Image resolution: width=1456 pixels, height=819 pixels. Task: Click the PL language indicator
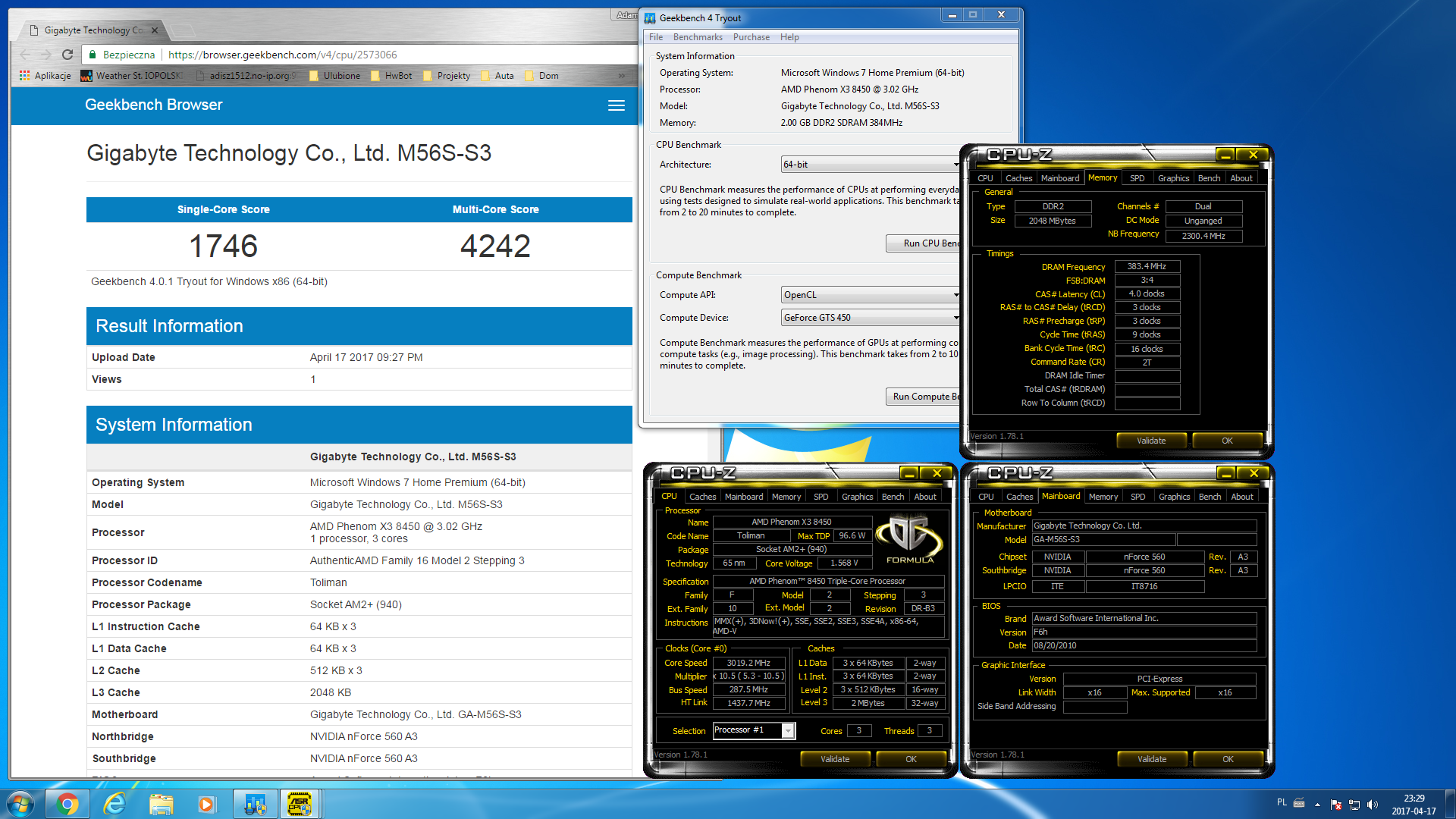tap(1282, 802)
